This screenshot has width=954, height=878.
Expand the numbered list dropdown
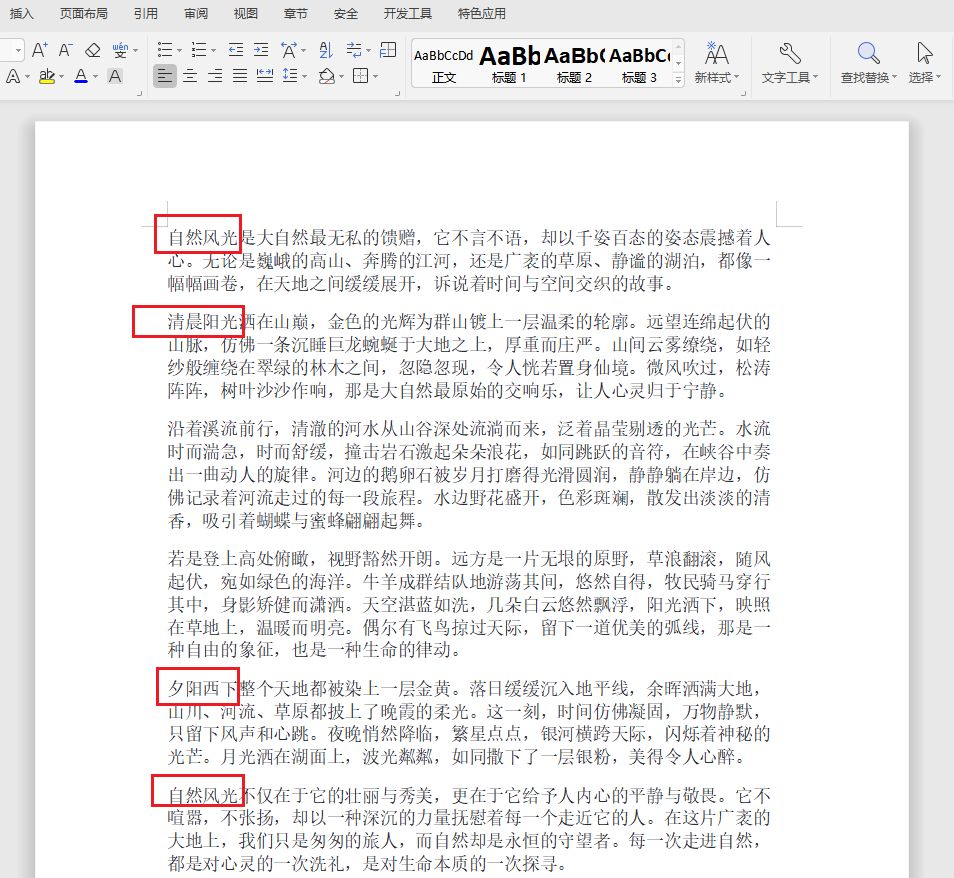213,49
